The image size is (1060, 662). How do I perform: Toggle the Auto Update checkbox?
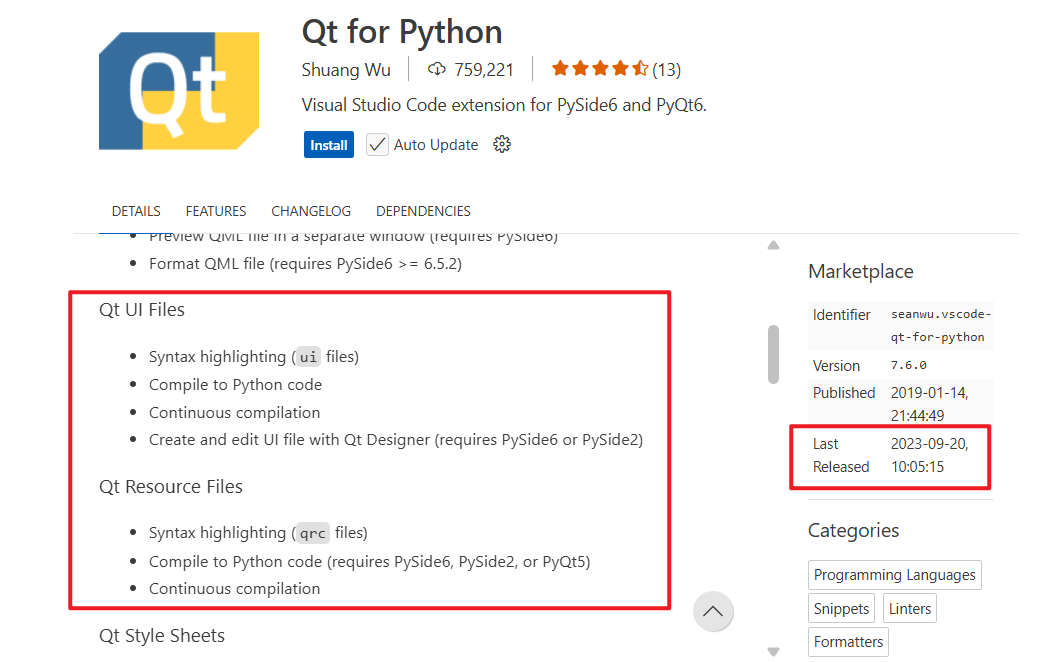[x=377, y=144]
